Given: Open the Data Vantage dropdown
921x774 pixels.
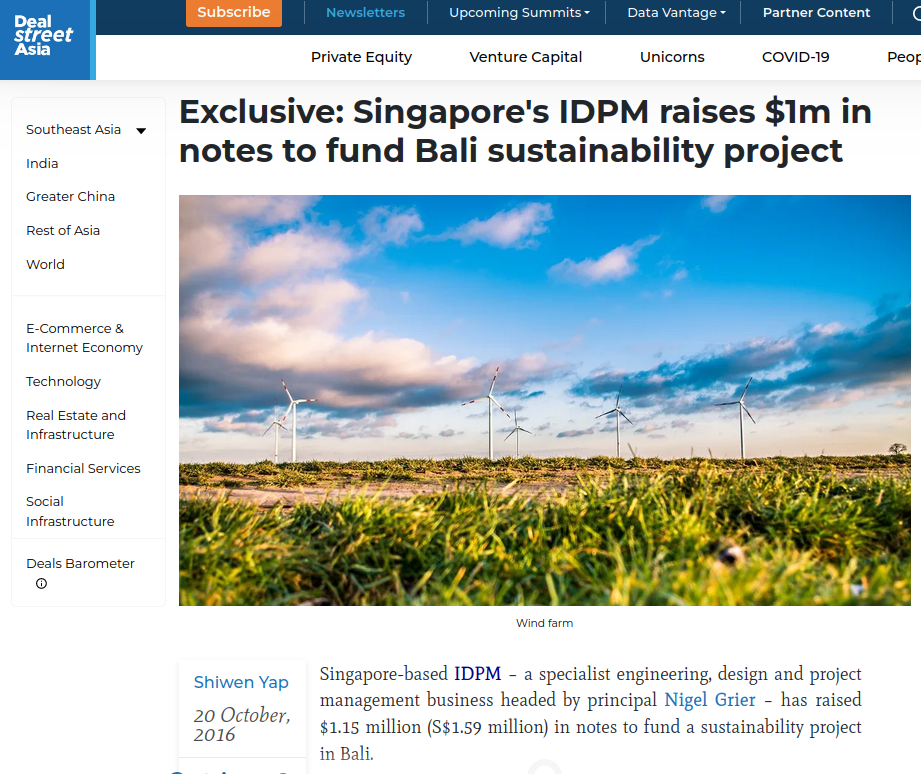Looking at the screenshot, I should pyautogui.click(x=676, y=13).
